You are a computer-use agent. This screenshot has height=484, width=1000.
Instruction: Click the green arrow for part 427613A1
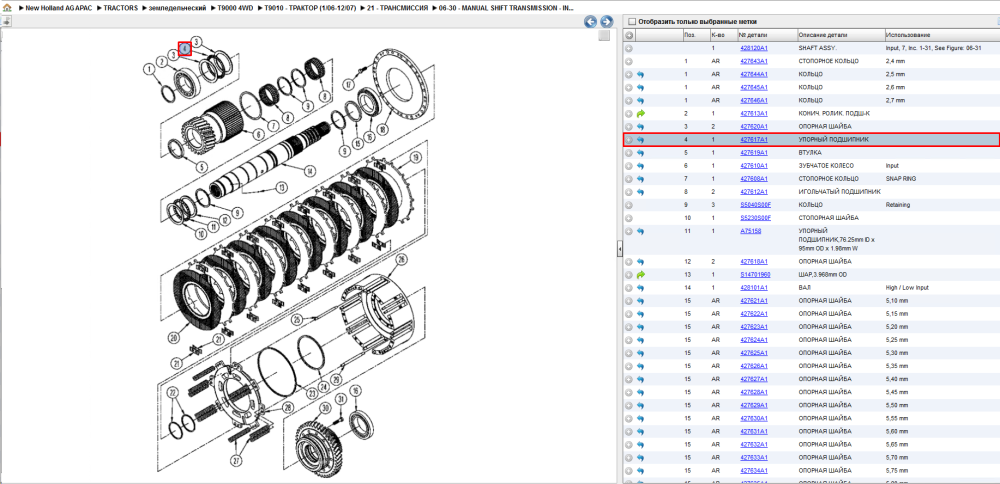click(x=640, y=114)
